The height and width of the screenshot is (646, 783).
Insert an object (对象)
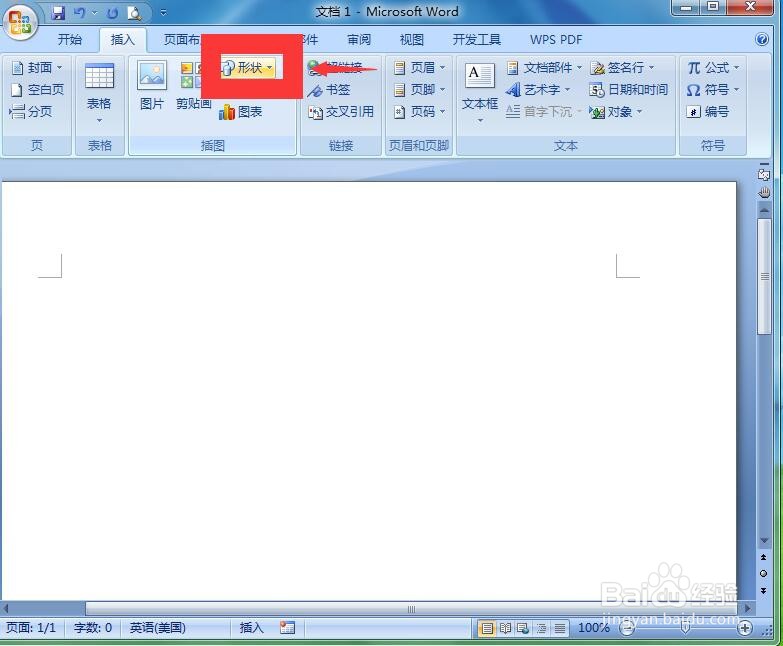(x=616, y=112)
